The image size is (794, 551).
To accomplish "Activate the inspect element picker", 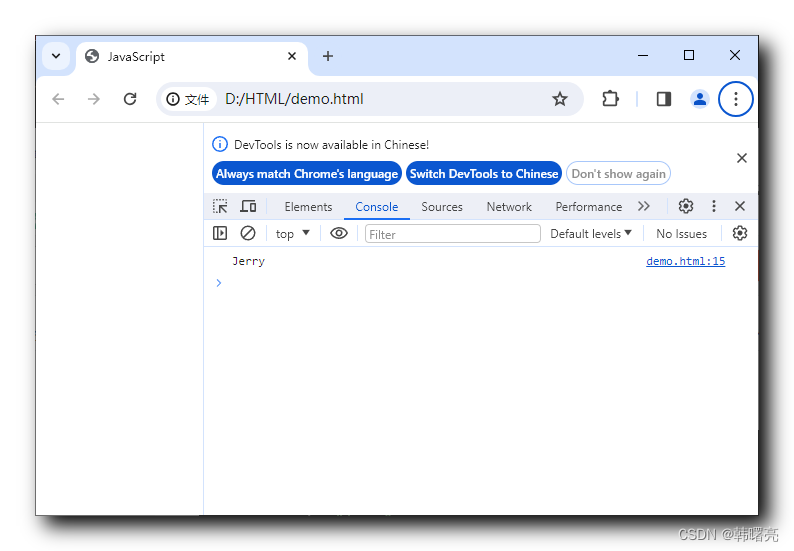I will [220, 207].
